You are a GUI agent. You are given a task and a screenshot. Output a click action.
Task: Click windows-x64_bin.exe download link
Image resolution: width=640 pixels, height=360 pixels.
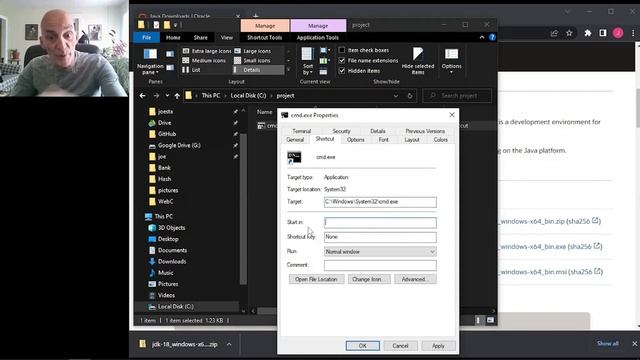532,247
